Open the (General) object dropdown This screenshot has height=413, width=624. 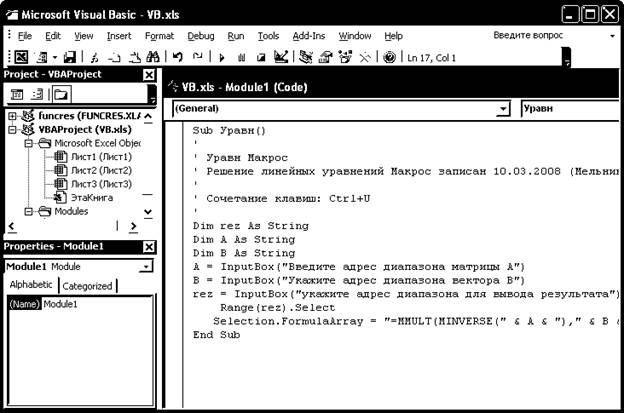[x=503, y=109]
